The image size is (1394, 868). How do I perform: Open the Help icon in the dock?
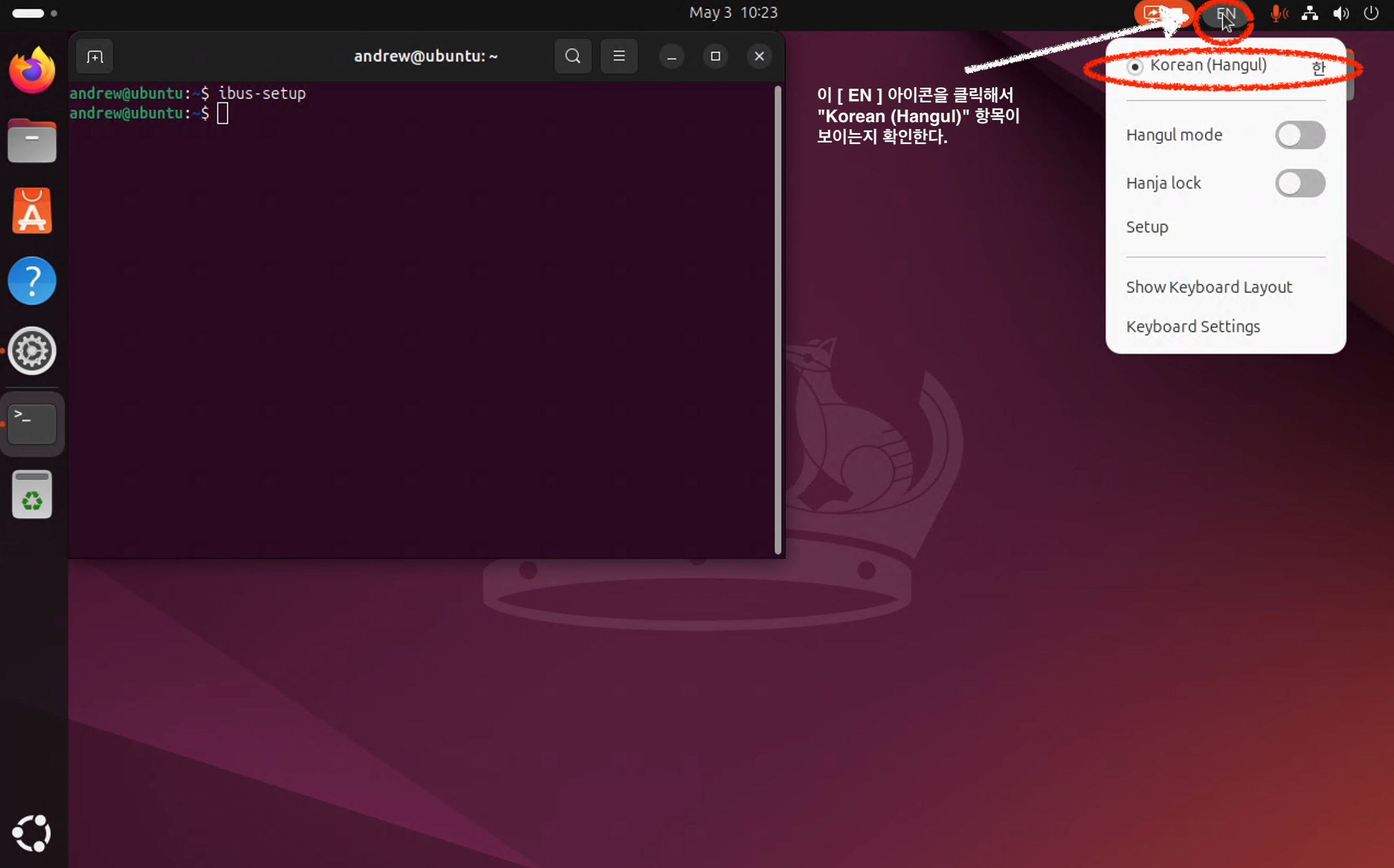(32, 281)
